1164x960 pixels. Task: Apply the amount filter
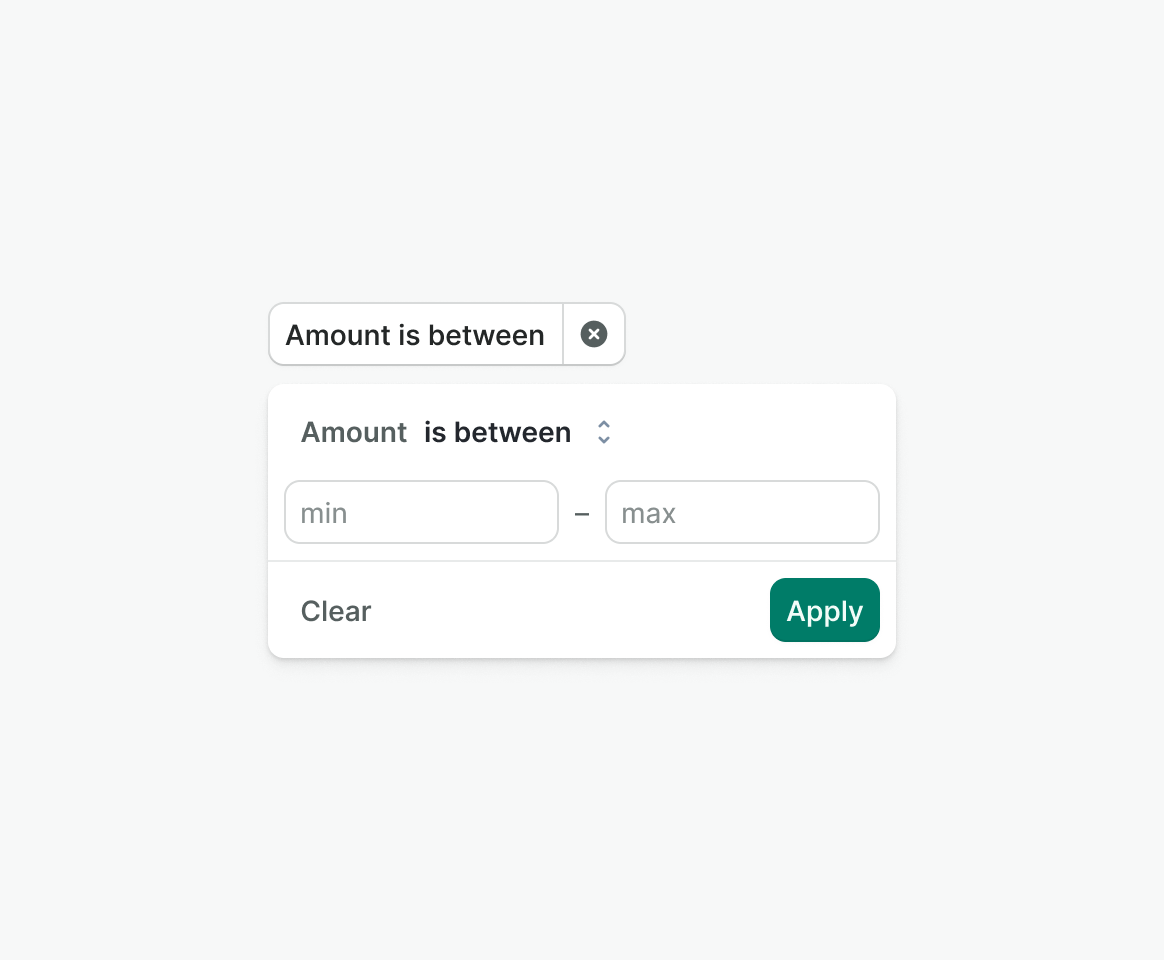point(825,610)
